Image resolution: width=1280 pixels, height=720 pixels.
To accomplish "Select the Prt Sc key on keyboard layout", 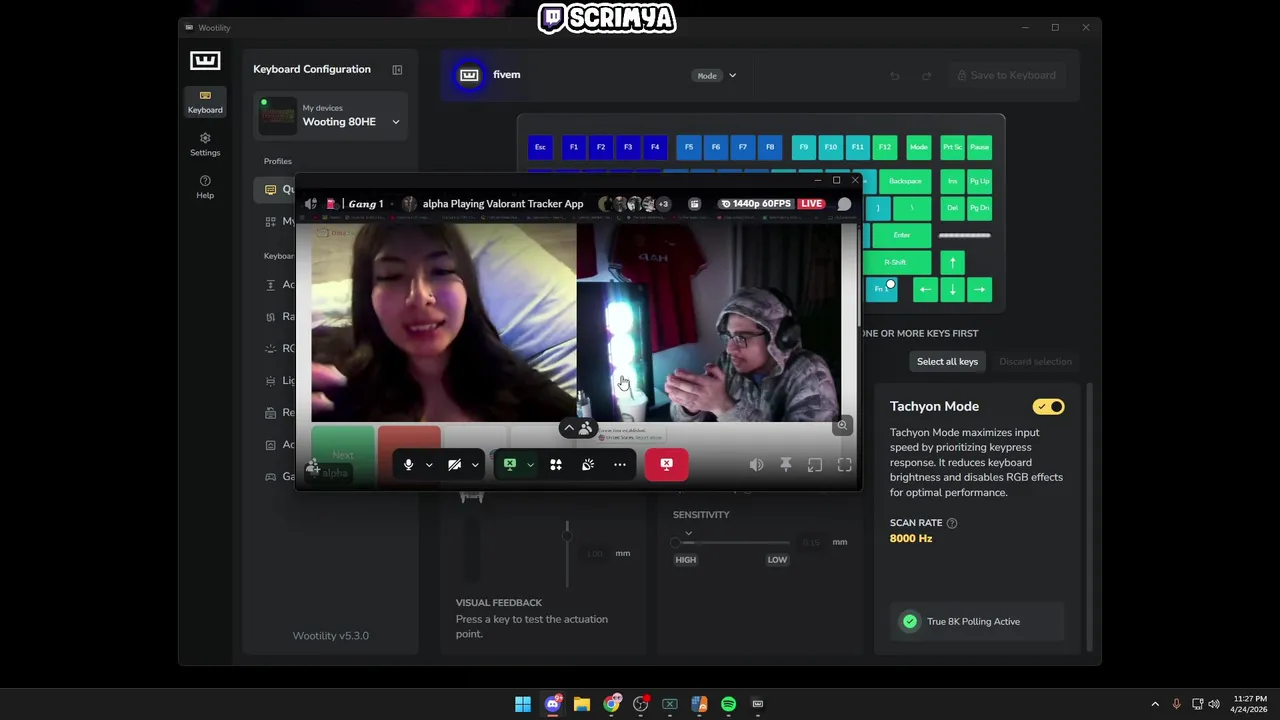I will click(x=953, y=147).
